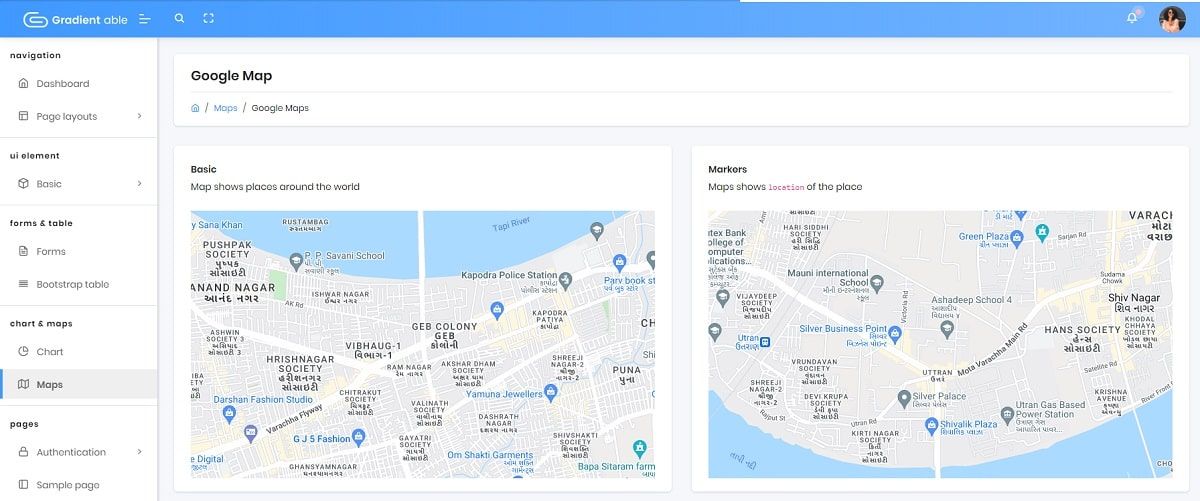Expand the Page layouts submenu chevron

coord(139,116)
